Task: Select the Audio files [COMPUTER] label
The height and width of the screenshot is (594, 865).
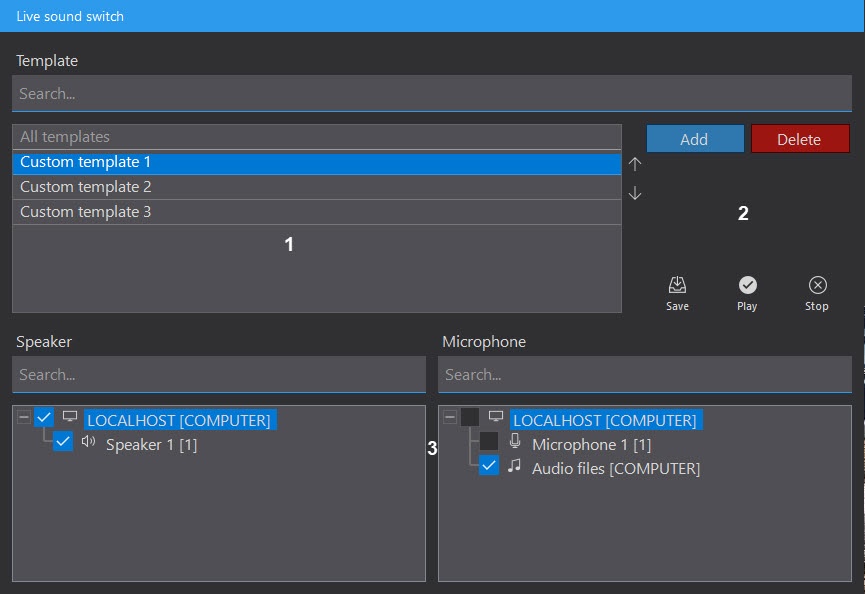Action: point(616,469)
